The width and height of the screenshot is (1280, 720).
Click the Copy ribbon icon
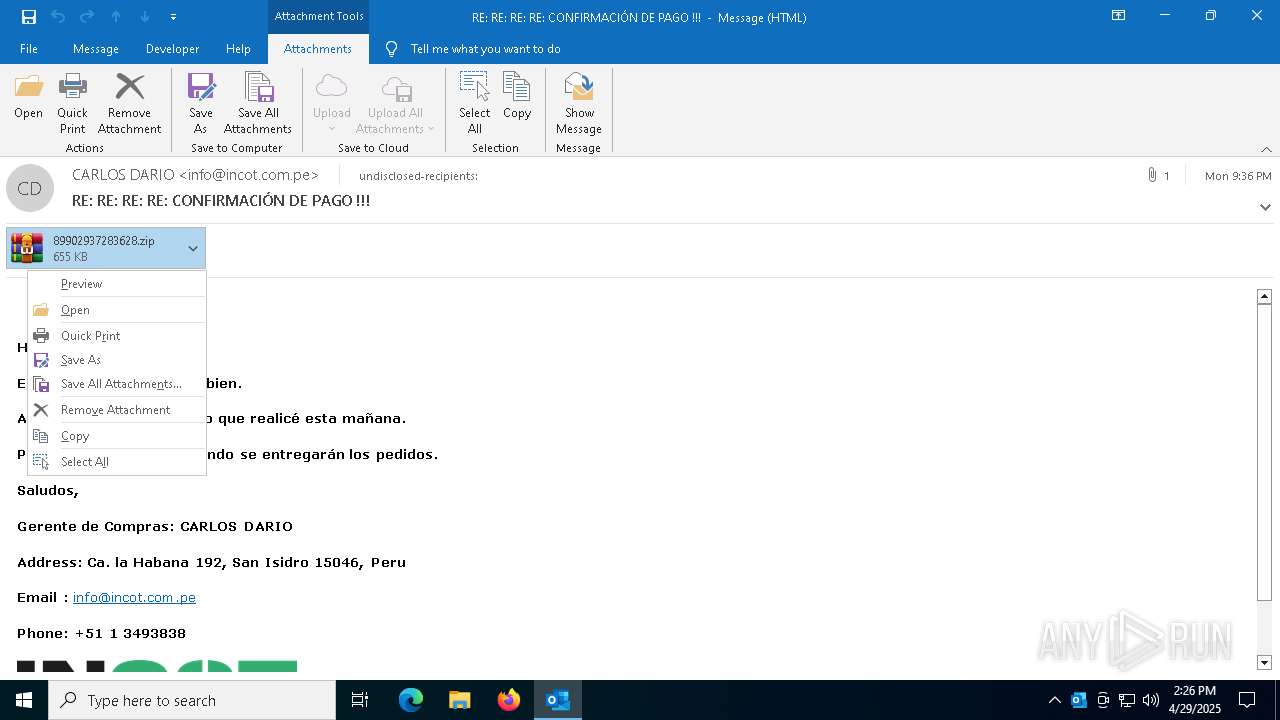517,97
